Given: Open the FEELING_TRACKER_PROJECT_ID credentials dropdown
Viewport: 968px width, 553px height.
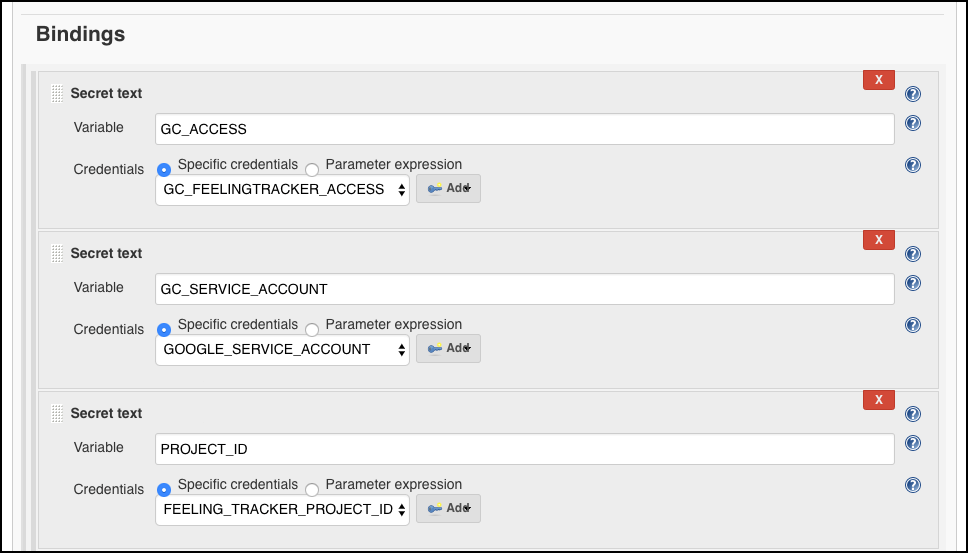Looking at the screenshot, I should [x=282, y=509].
